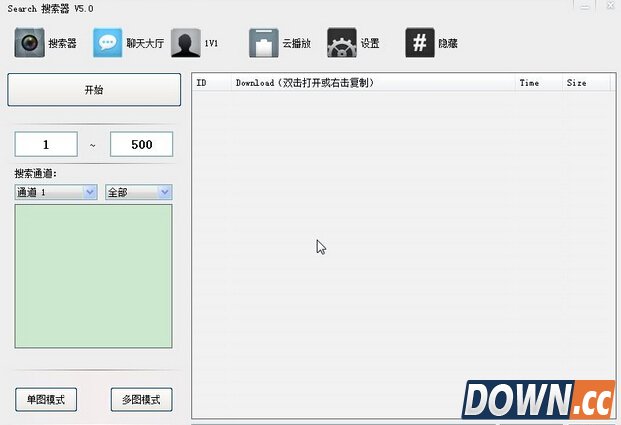Minimize the Search 搜索器 window
Screen dimensions: 621x425
585,6
